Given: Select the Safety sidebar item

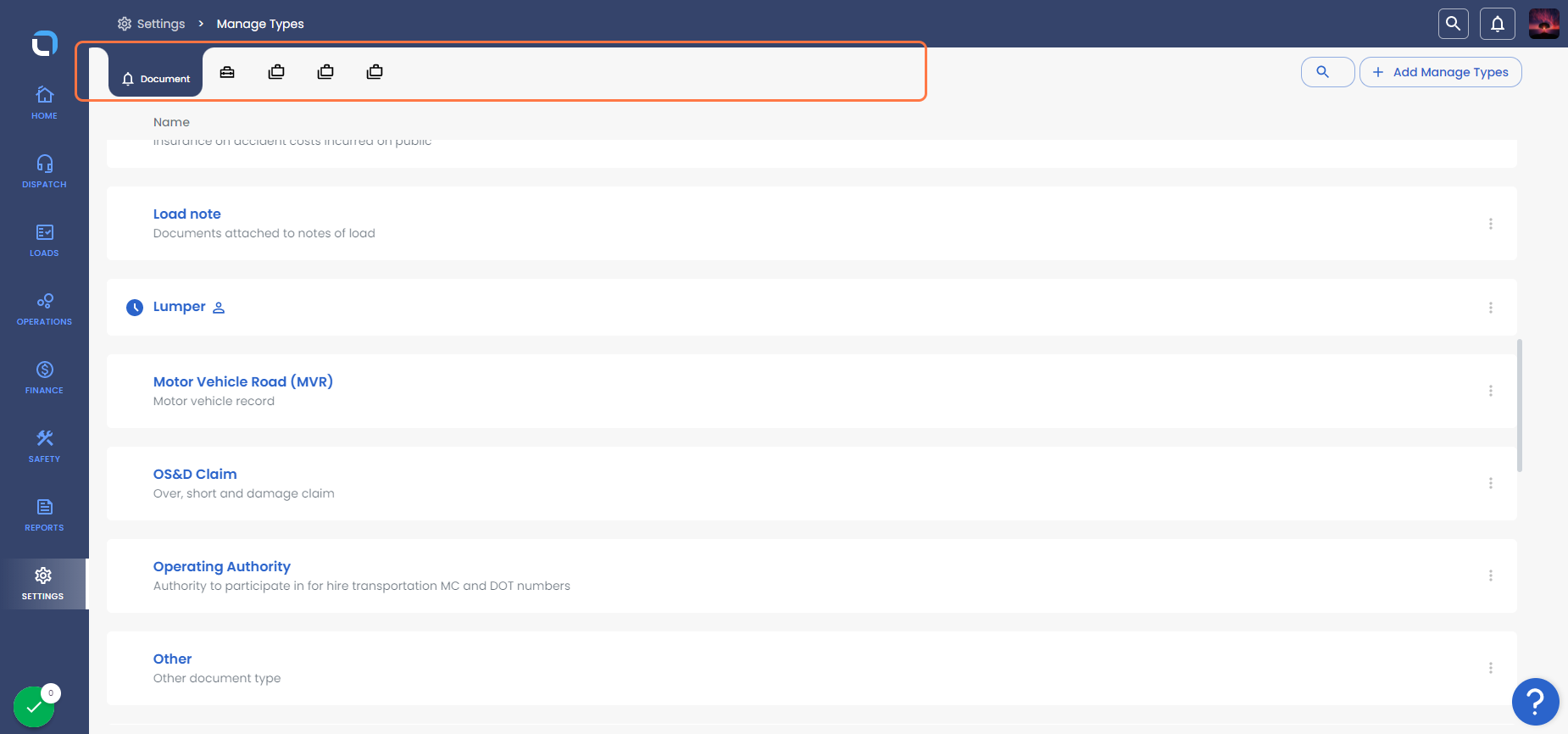Looking at the screenshot, I should point(44,446).
